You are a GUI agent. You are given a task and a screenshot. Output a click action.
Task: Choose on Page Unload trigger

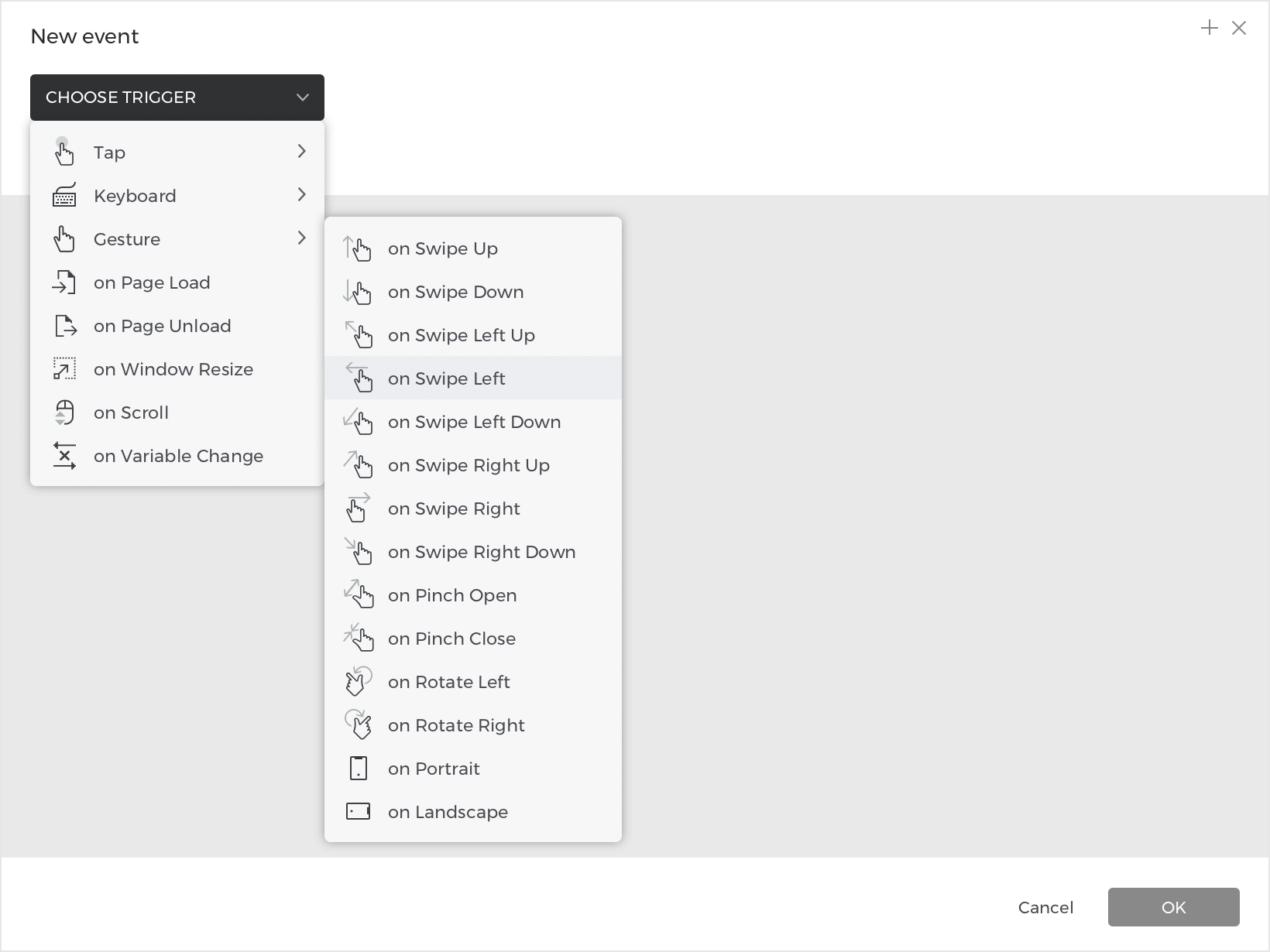(x=163, y=326)
